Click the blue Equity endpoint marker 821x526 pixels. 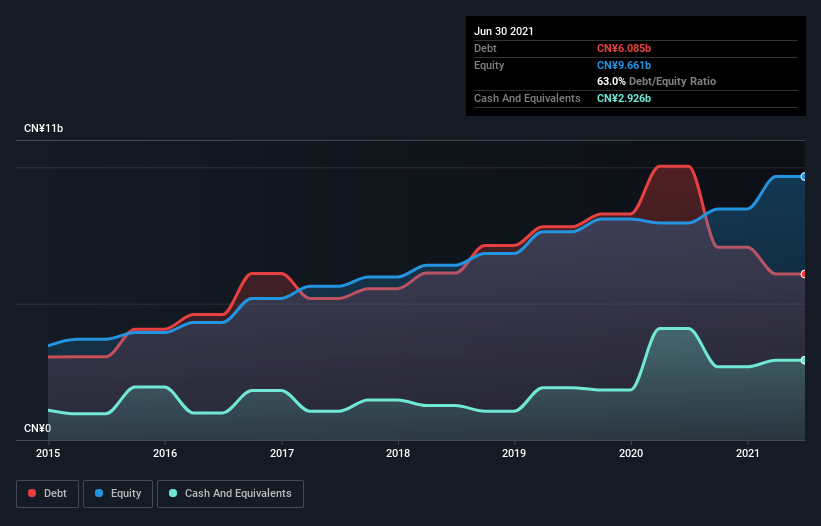pyautogui.click(x=804, y=177)
